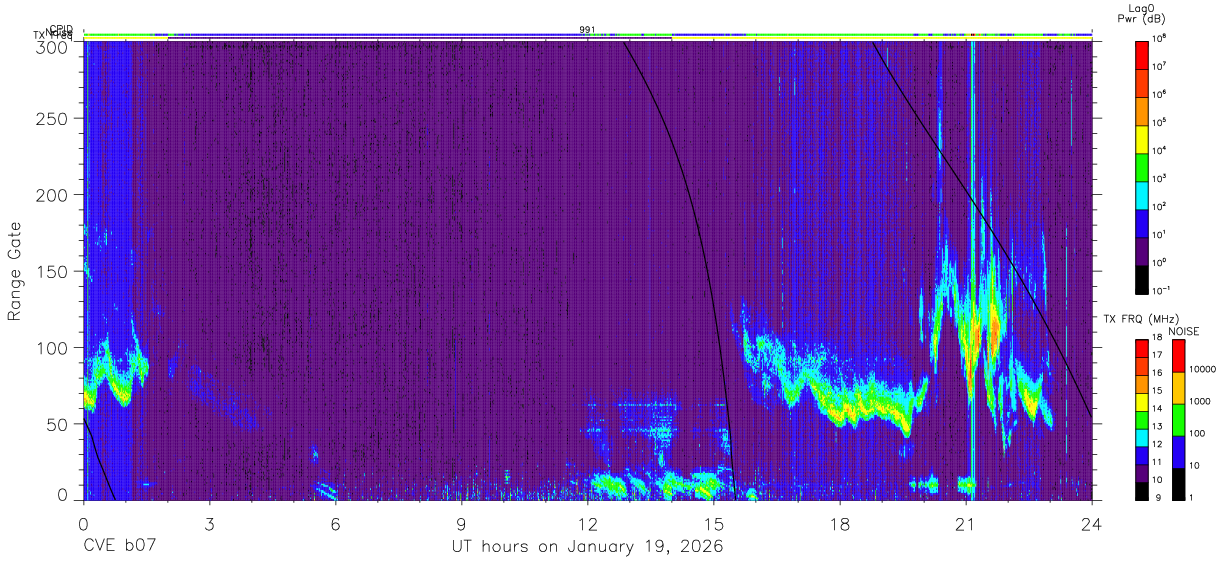Click the bright vertical cyan stripe just after 21 UT

coord(972,270)
